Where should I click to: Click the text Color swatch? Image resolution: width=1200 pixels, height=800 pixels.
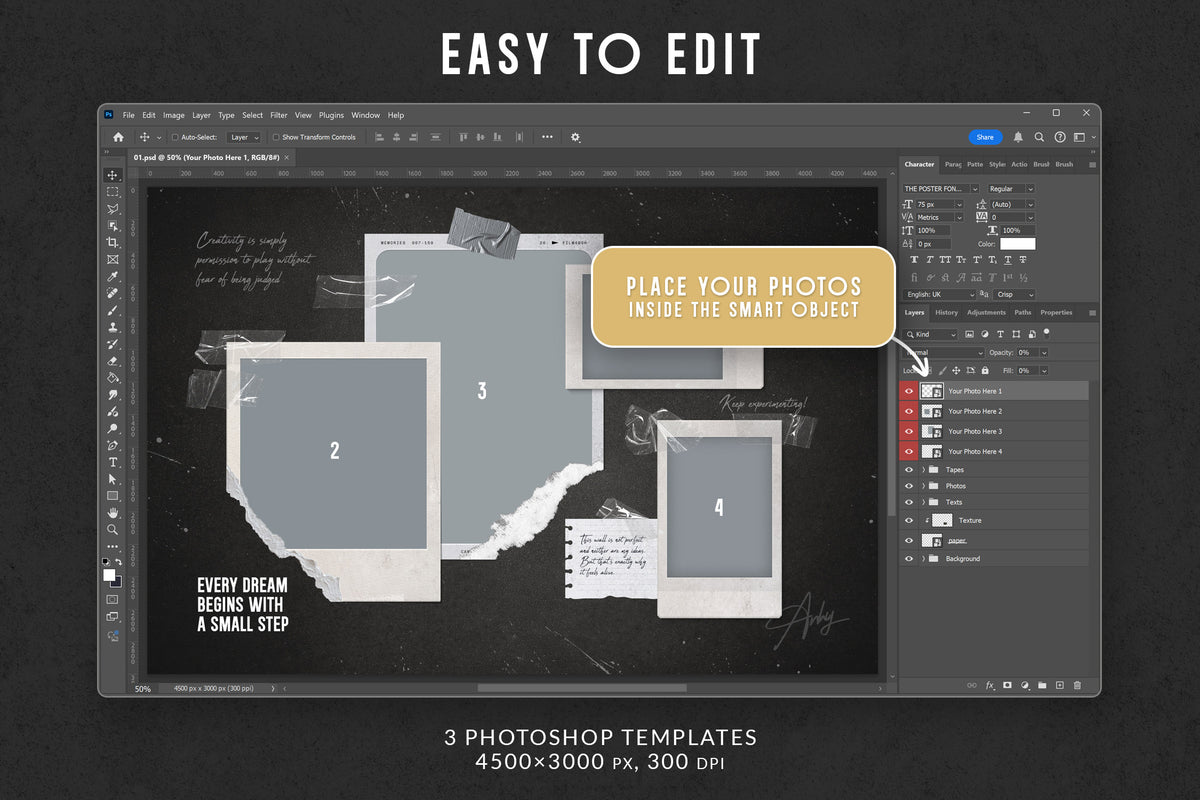1018,244
